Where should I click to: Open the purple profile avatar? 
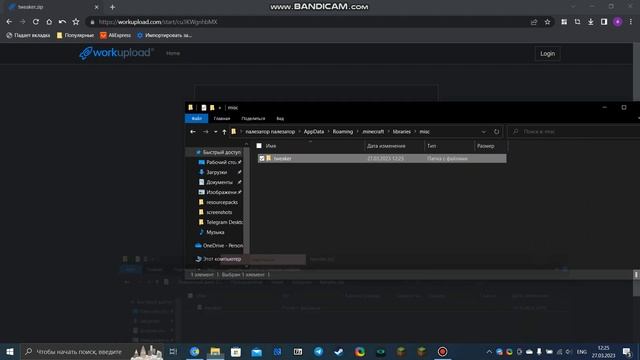[x=618, y=22]
